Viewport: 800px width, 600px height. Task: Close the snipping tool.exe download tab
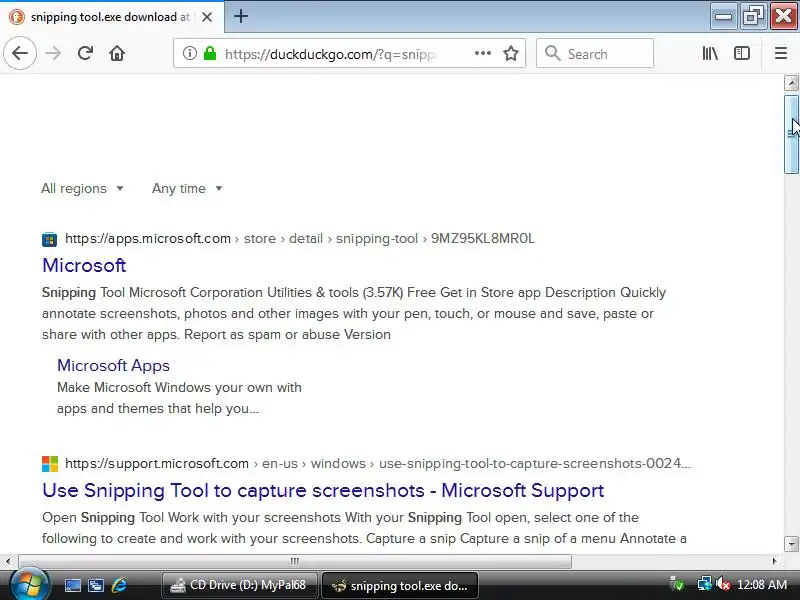(x=207, y=17)
